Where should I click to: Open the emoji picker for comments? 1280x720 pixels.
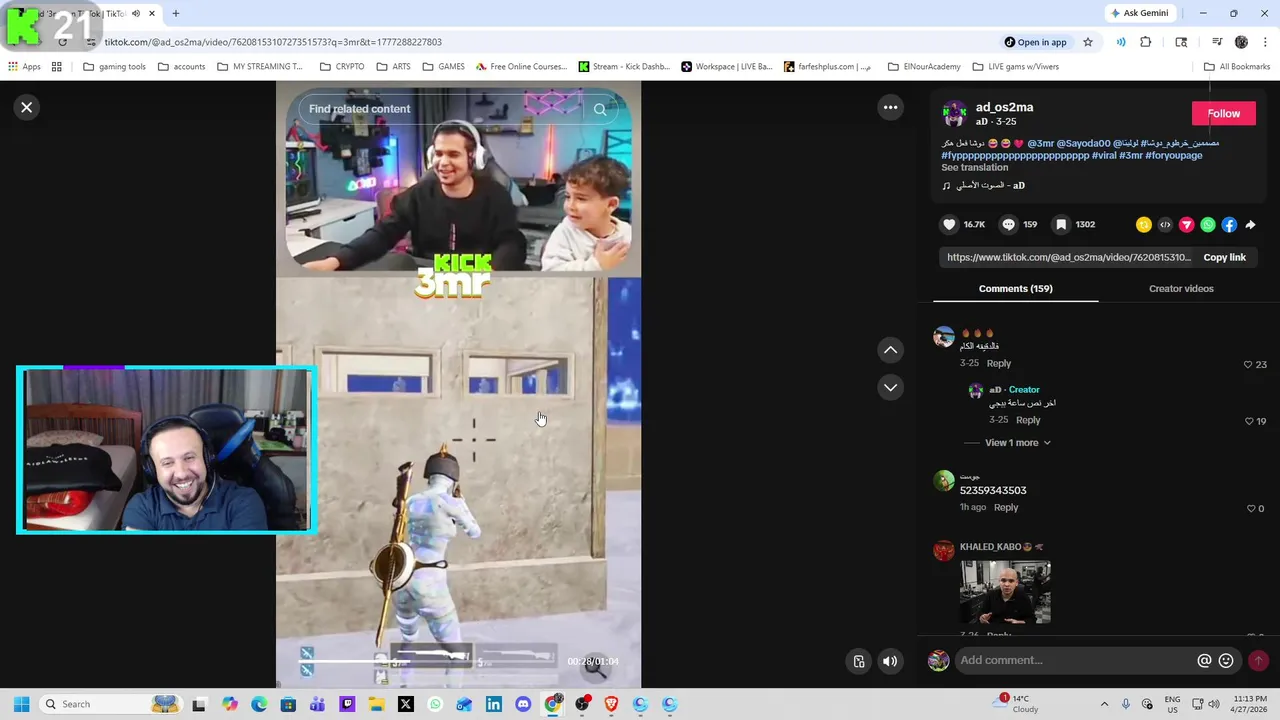coord(1226,660)
